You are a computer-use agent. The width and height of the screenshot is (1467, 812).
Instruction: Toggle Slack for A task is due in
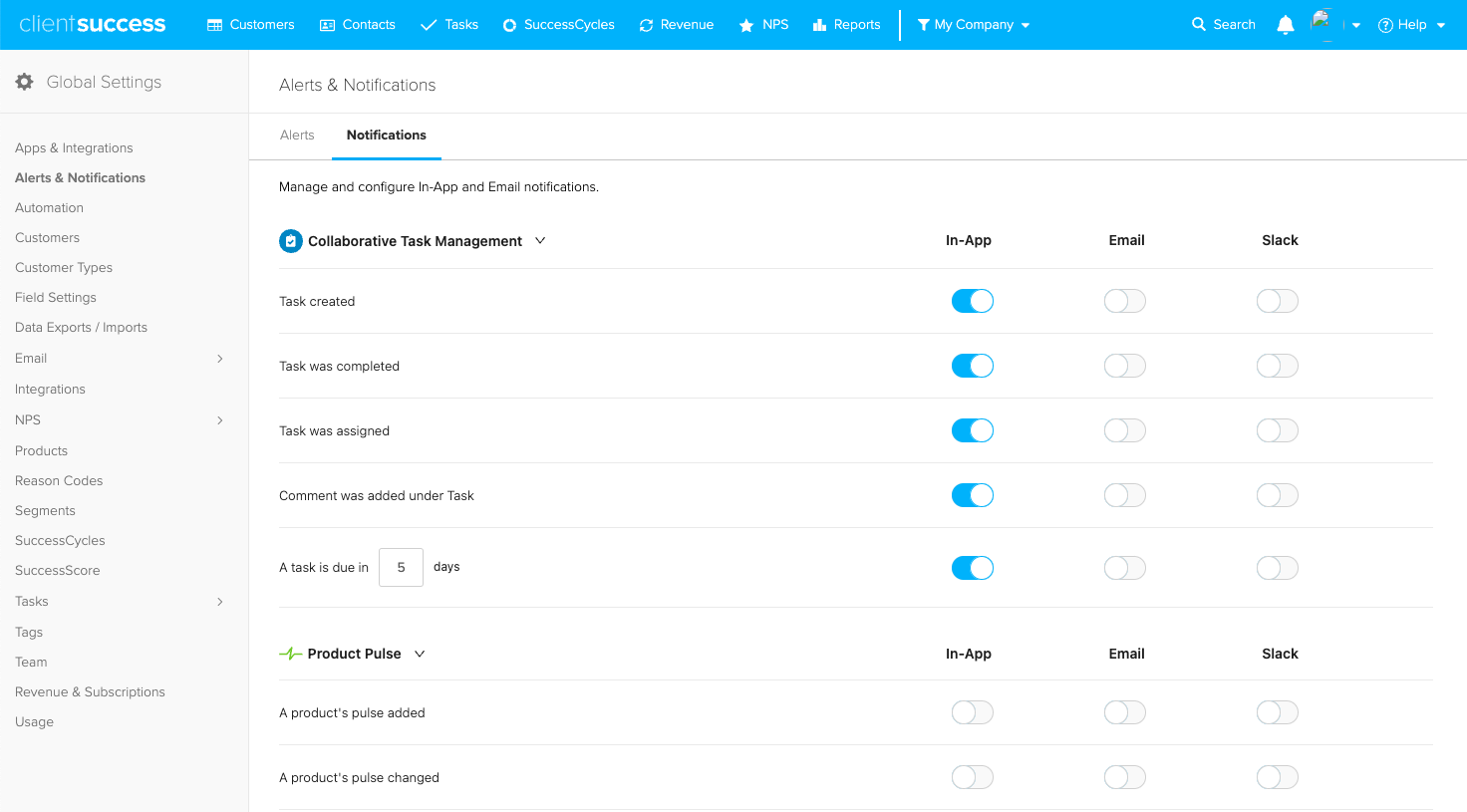(1278, 568)
